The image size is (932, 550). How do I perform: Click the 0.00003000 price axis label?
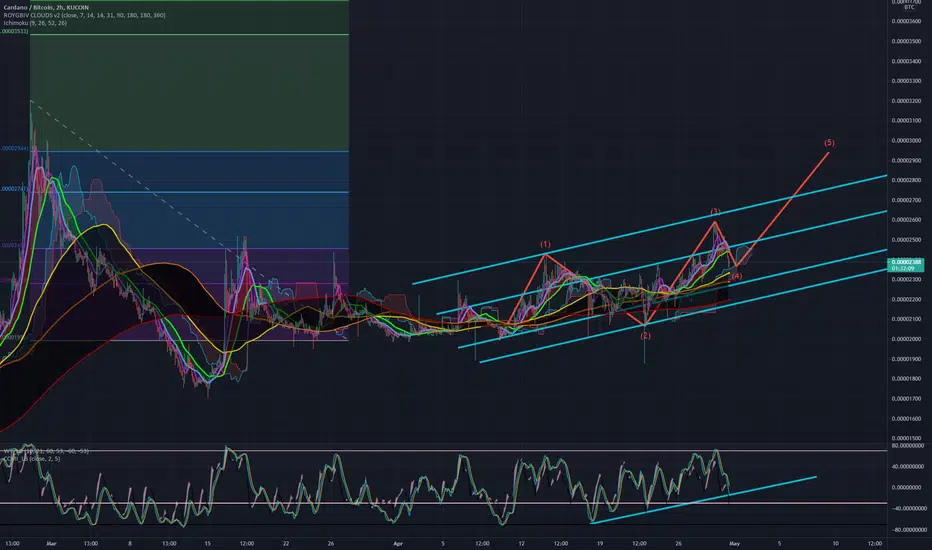pos(906,140)
